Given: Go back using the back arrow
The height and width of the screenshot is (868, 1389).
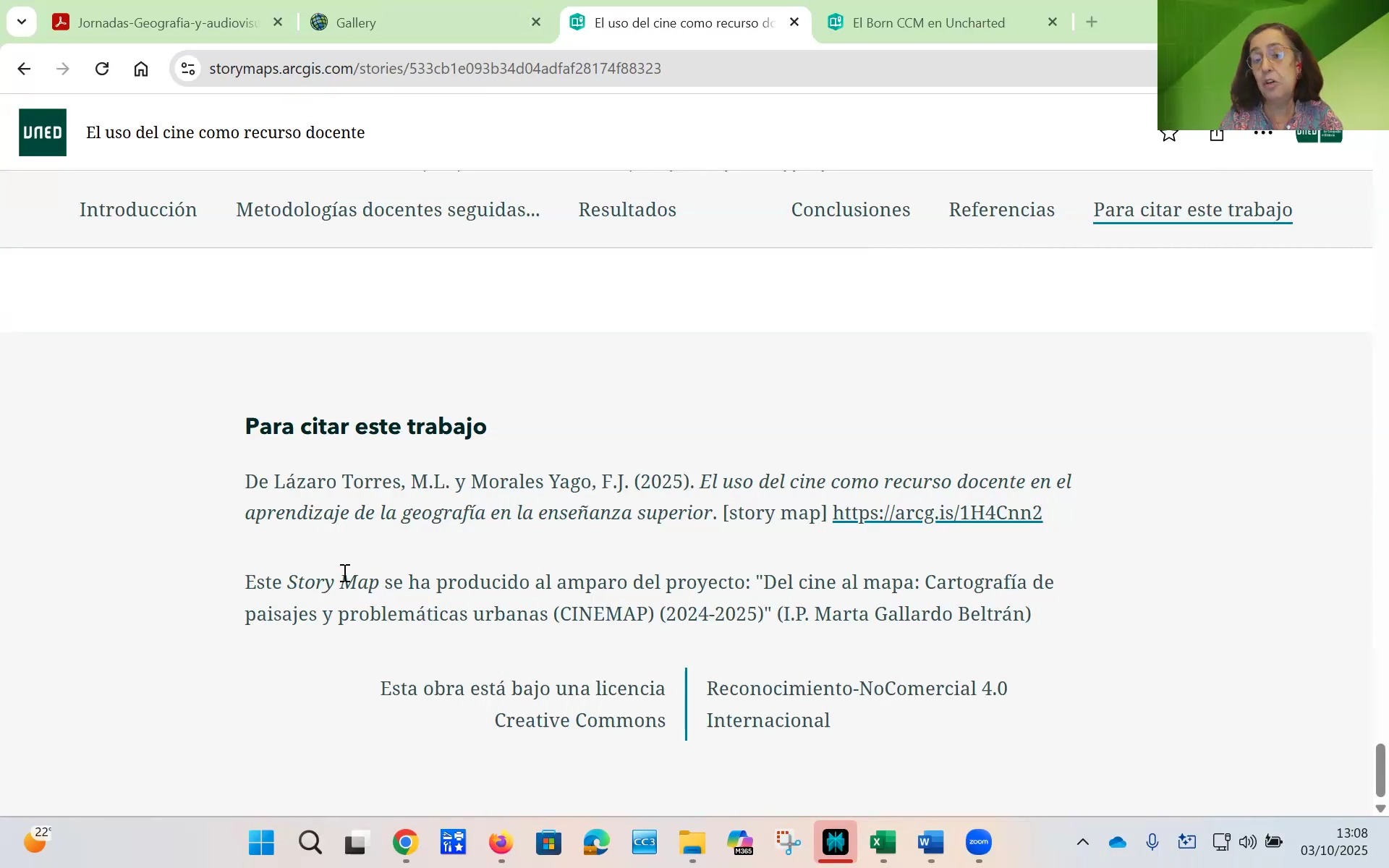Looking at the screenshot, I should pyautogui.click(x=24, y=69).
